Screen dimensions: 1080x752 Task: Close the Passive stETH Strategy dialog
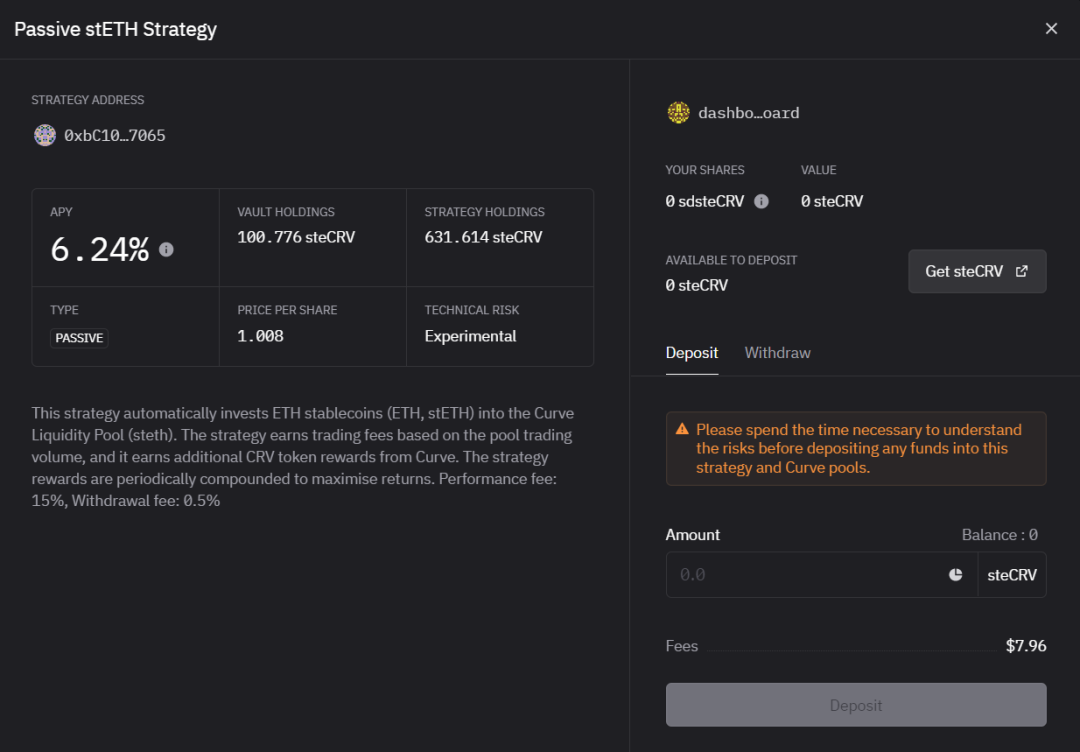coord(1051,28)
